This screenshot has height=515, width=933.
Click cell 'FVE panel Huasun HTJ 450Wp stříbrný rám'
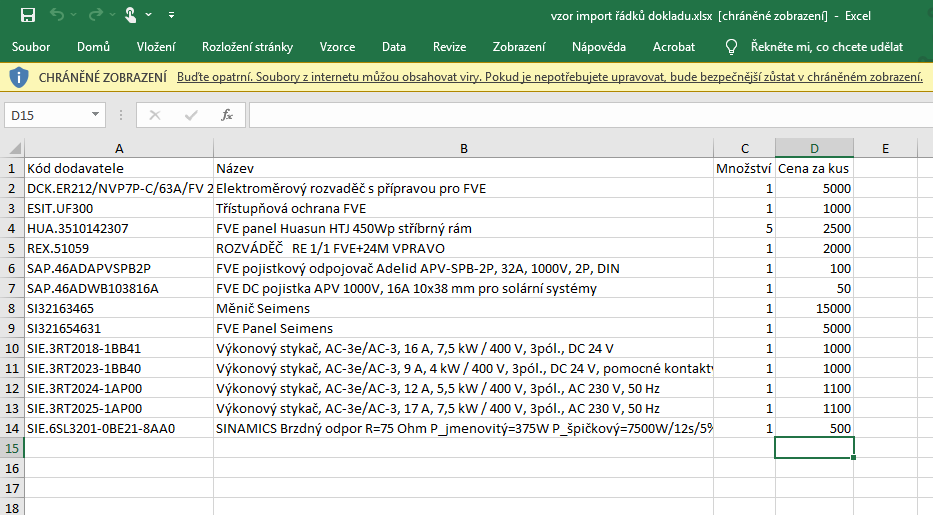464,228
